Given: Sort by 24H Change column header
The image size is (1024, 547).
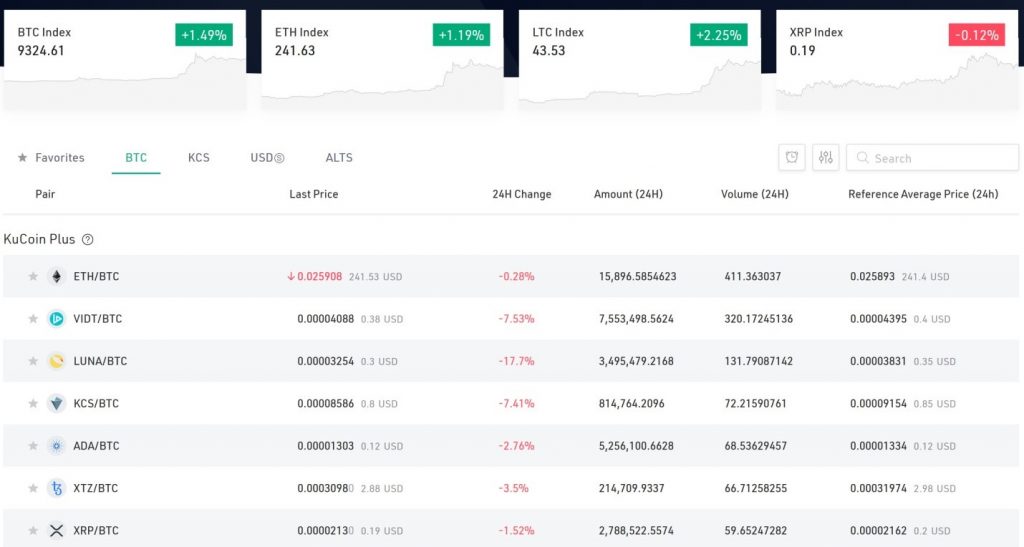Looking at the screenshot, I should pyautogui.click(x=522, y=194).
